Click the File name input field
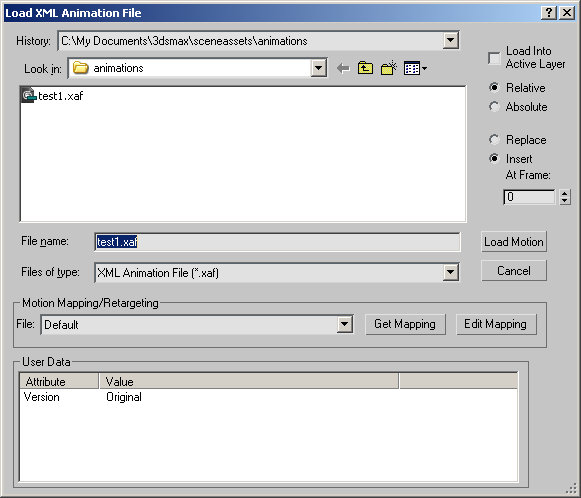 (x=277, y=242)
